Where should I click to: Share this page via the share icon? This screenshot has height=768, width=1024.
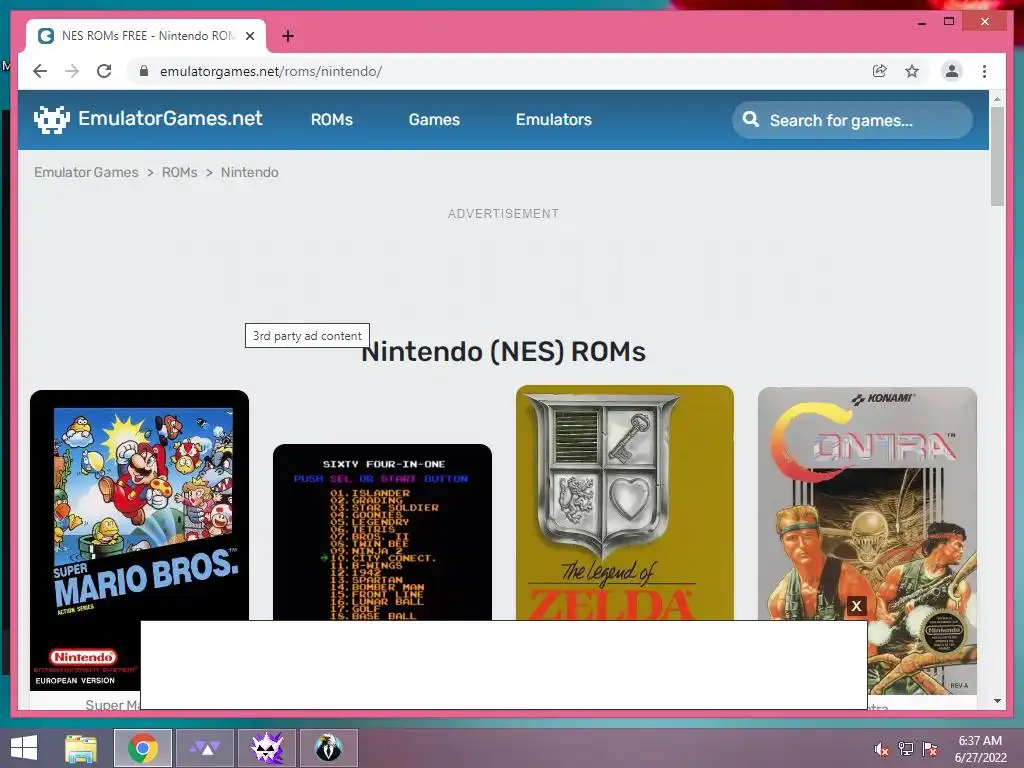880,71
